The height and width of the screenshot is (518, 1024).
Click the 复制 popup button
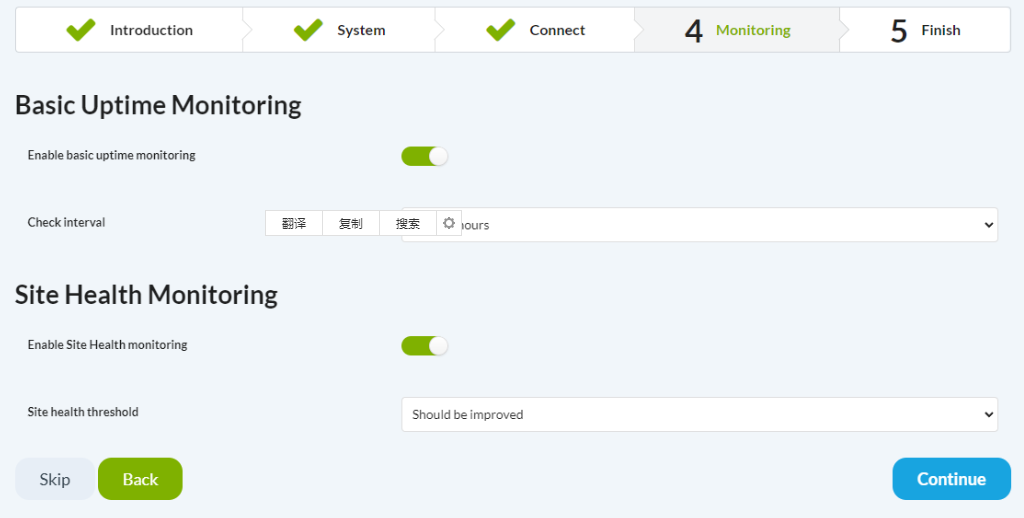pyautogui.click(x=351, y=223)
